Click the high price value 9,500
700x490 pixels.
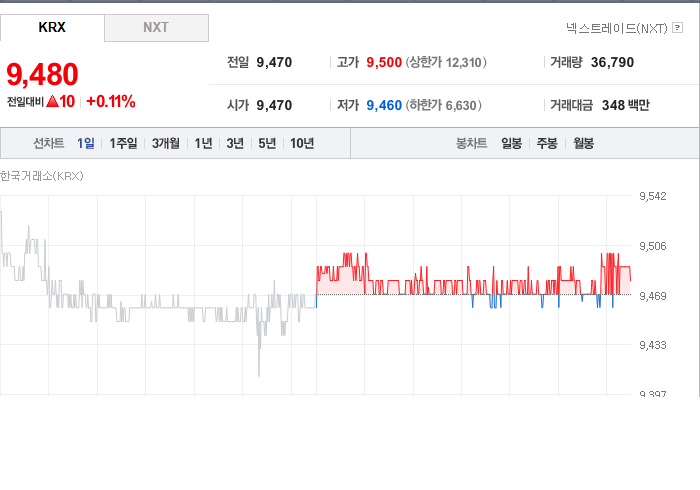(x=384, y=62)
